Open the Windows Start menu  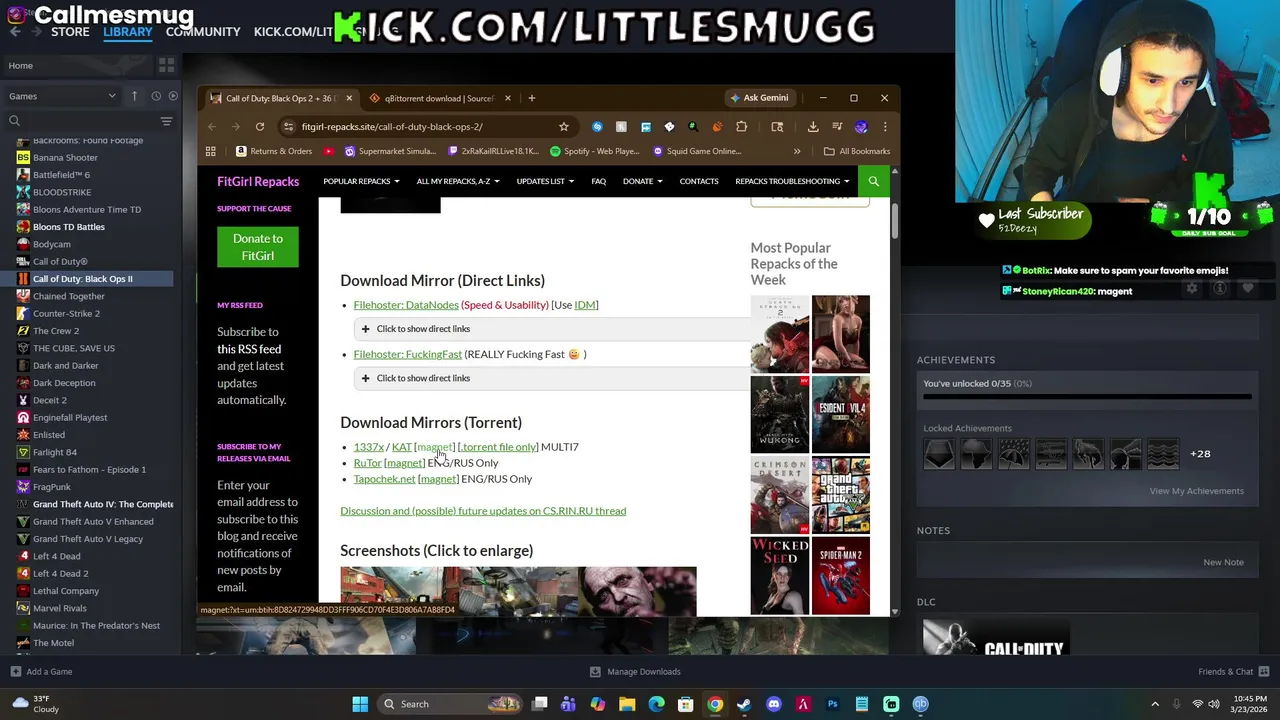360,704
